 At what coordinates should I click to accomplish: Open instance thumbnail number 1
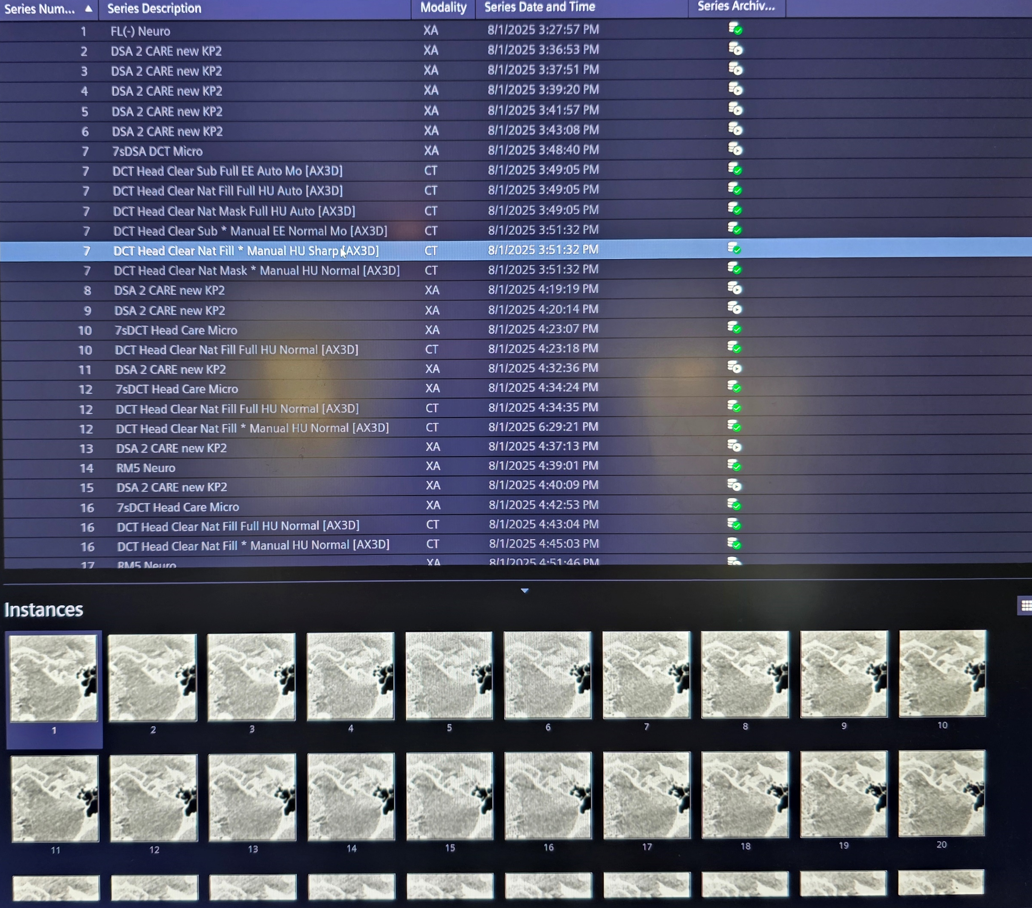click(x=54, y=677)
